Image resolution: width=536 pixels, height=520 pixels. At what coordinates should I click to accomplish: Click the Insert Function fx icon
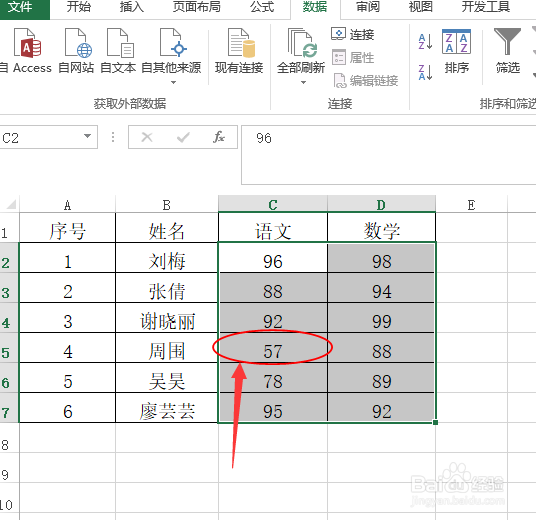(x=219, y=137)
